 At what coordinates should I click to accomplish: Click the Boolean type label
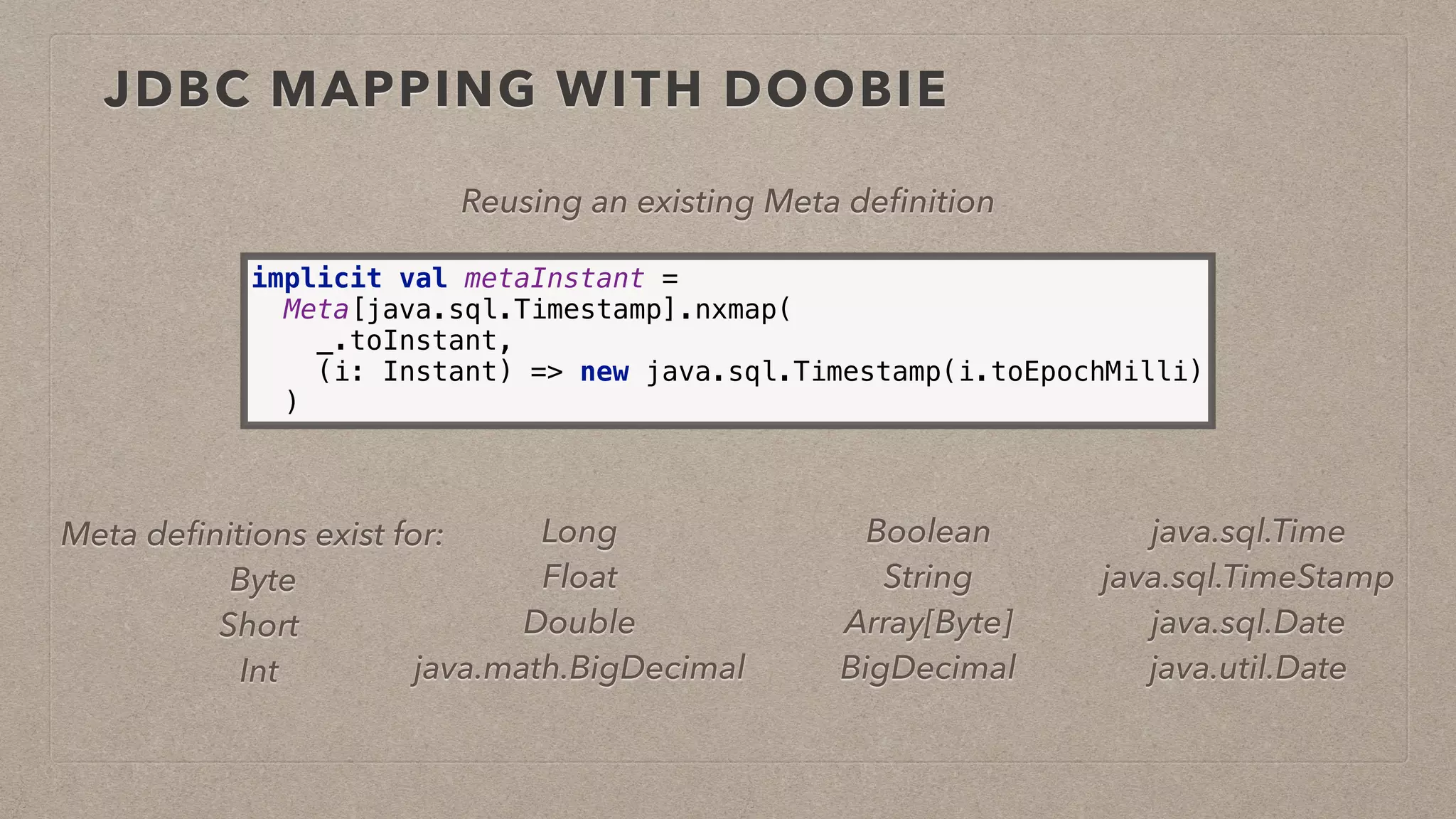928,532
